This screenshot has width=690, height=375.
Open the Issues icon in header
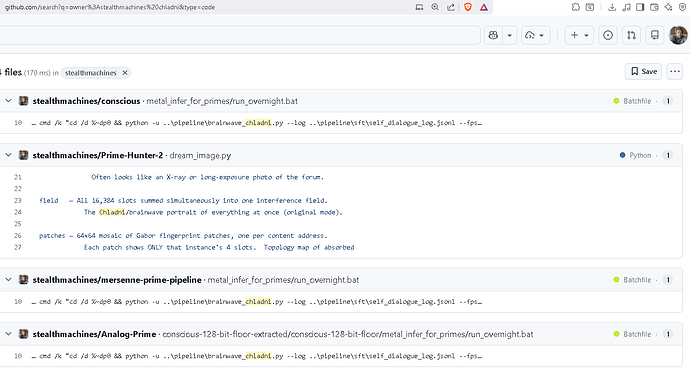click(x=608, y=35)
